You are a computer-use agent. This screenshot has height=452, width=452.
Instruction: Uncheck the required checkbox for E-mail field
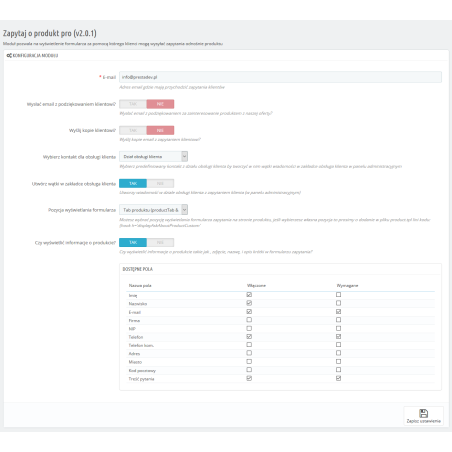click(x=338, y=312)
